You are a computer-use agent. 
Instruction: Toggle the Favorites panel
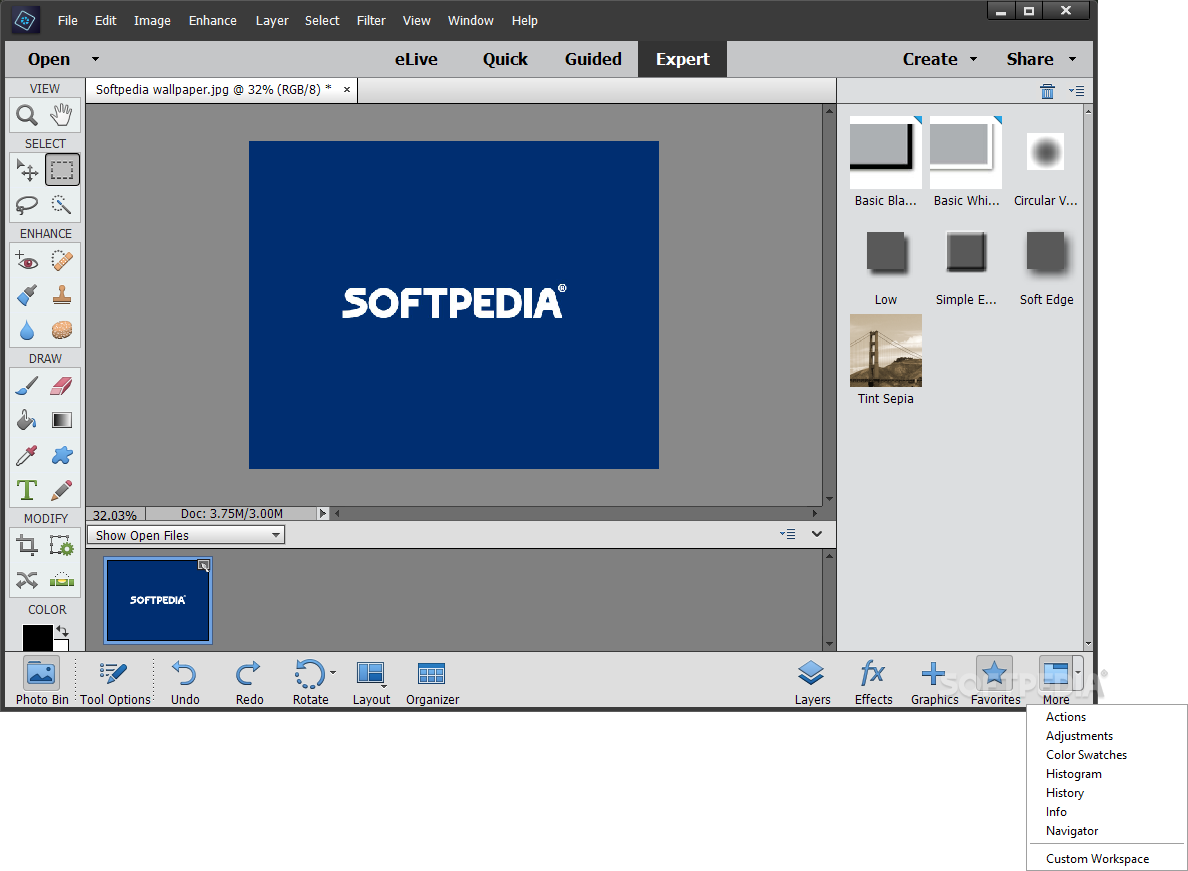pos(995,682)
